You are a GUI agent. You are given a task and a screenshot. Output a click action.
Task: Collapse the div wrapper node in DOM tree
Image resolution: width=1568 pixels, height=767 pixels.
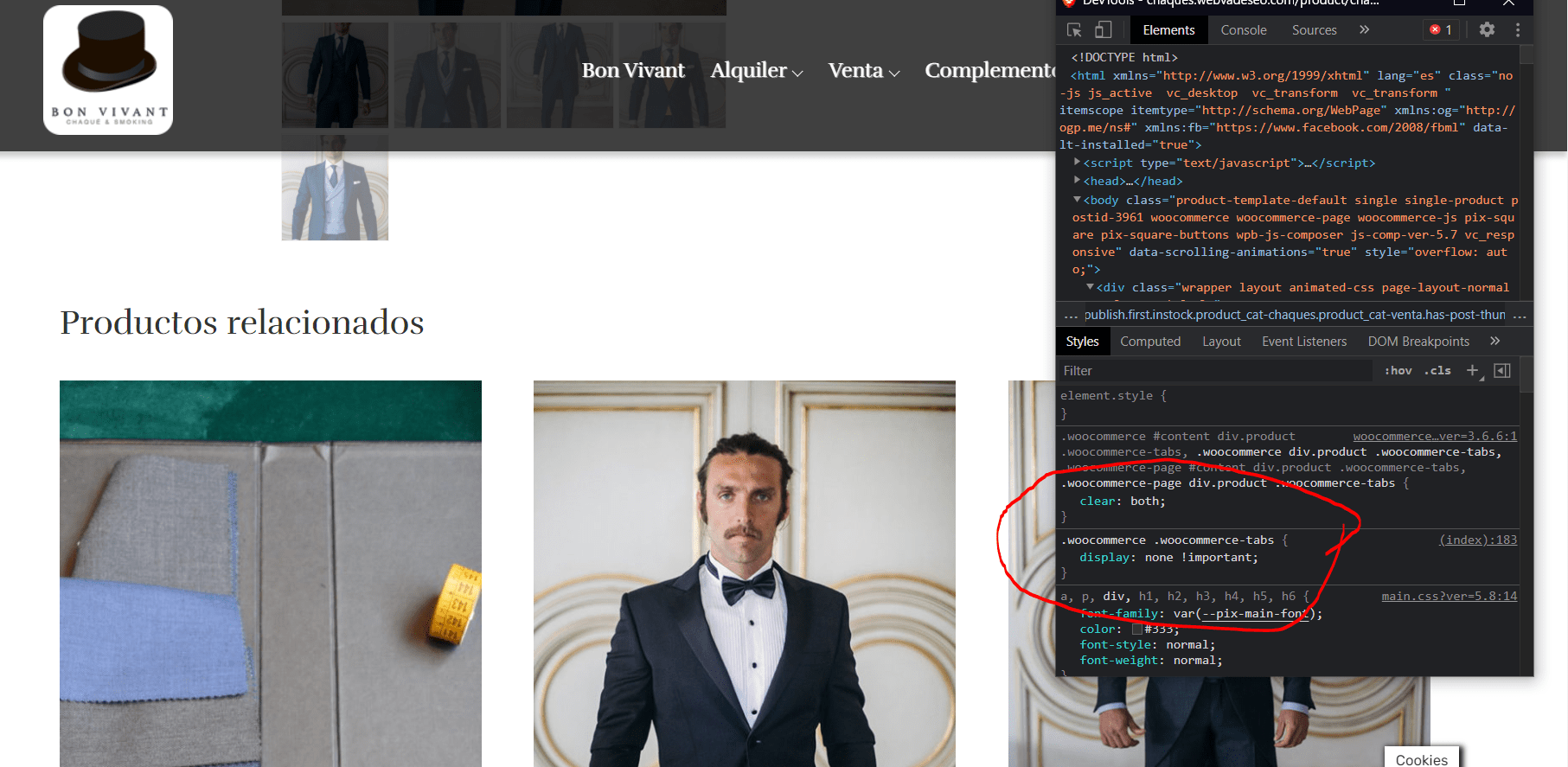(x=1090, y=286)
